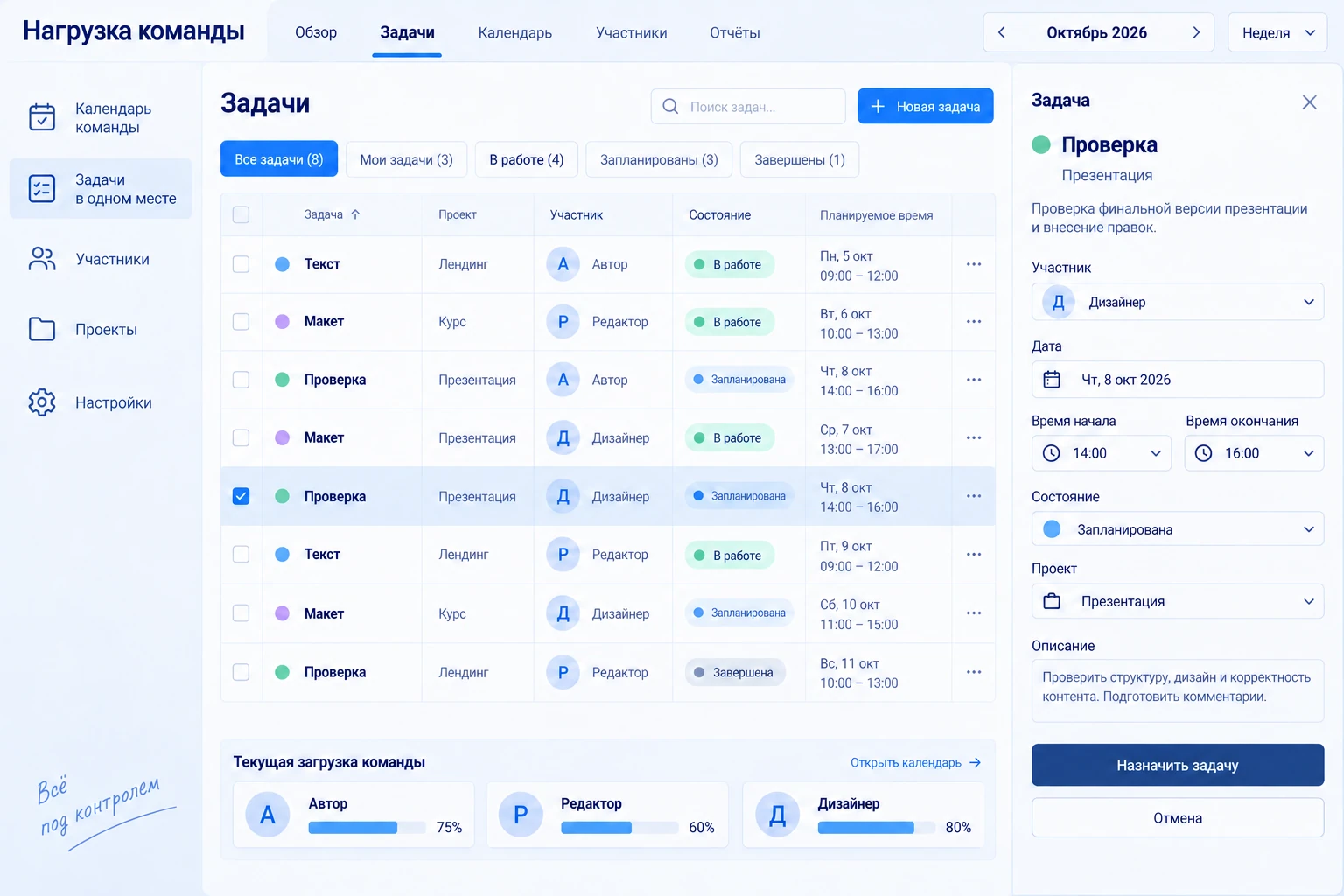Expand the Проект Презентация dropdown
Image resolution: width=1344 pixels, height=896 pixels.
(x=1178, y=601)
